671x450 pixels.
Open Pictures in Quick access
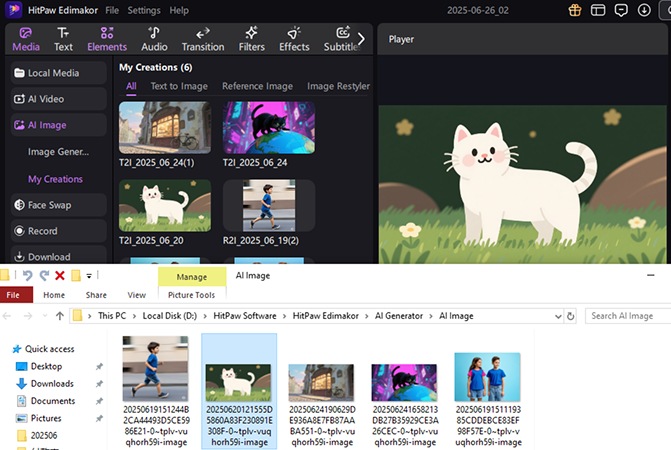pyautogui.click(x=46, y=418)
